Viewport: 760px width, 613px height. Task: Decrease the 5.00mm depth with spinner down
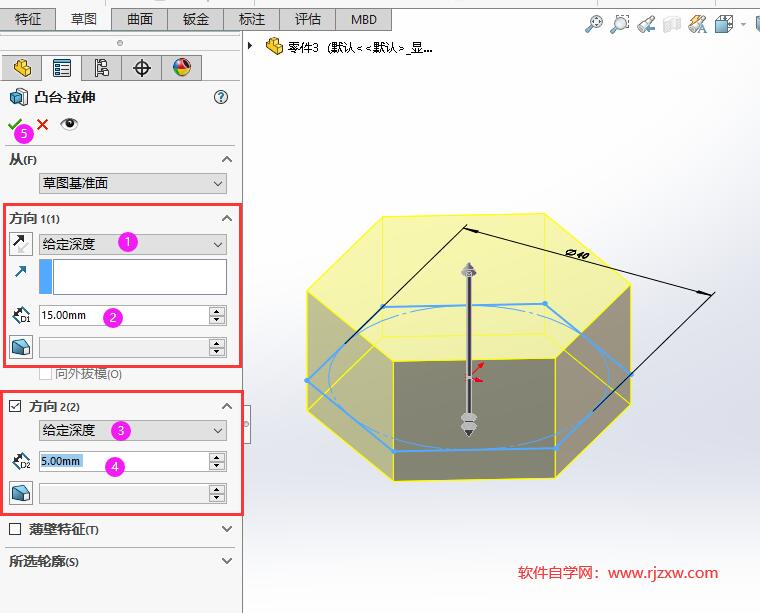tap(217, 466)
